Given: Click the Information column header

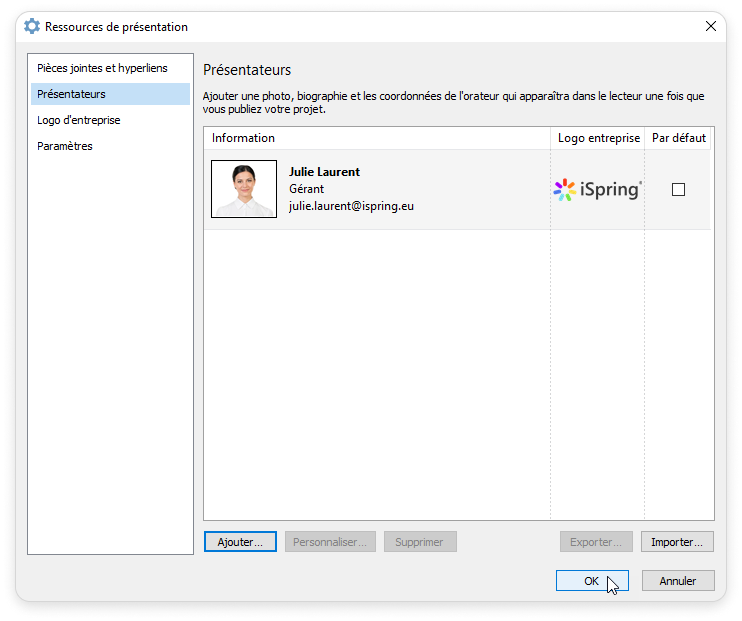Looking at the screenshot, I should [244, 138].
